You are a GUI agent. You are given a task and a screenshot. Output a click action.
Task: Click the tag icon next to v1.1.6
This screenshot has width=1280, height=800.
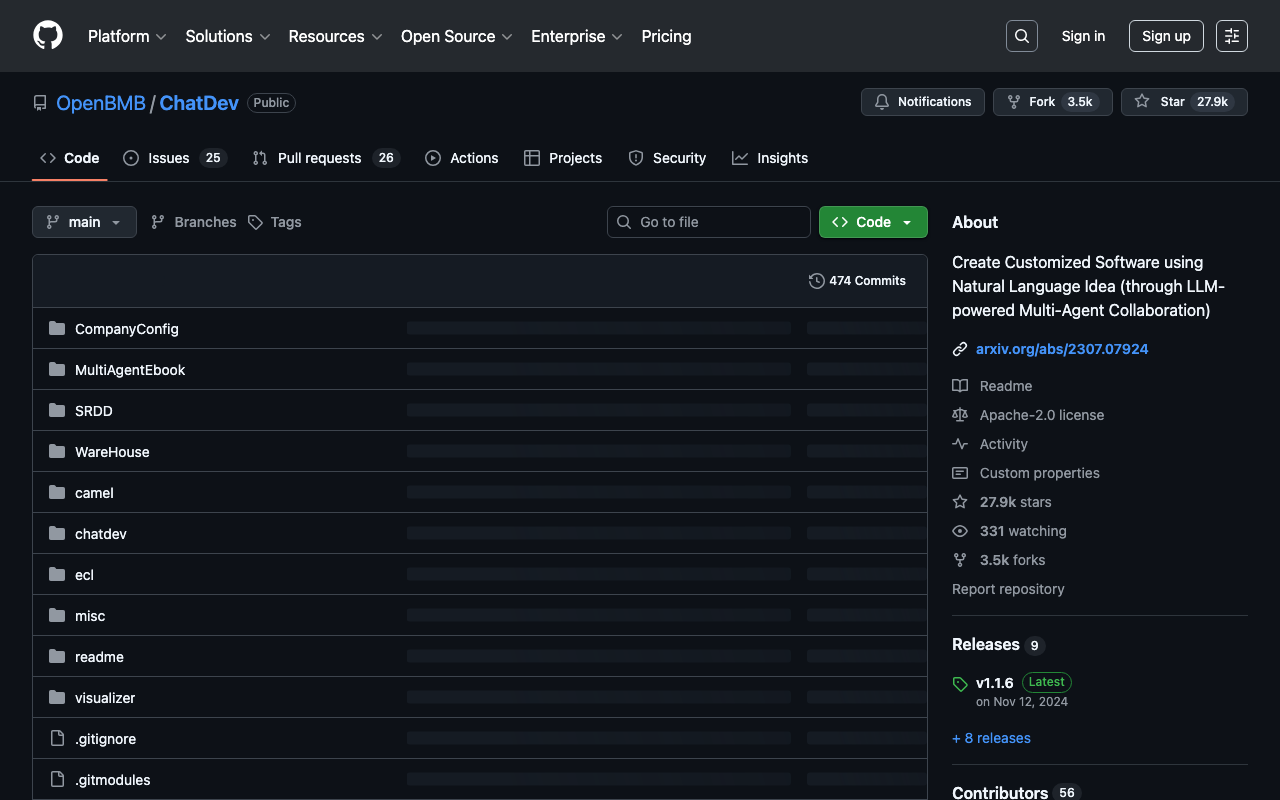click(960, 684)
